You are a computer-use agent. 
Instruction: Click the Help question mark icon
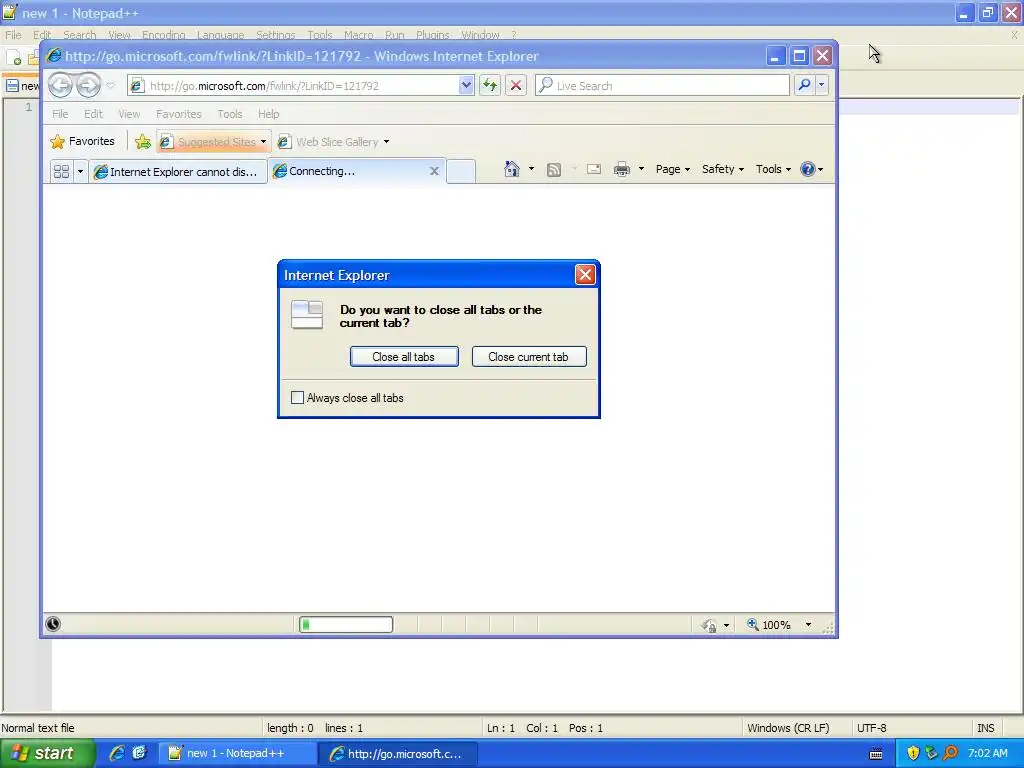click(808, 169)
